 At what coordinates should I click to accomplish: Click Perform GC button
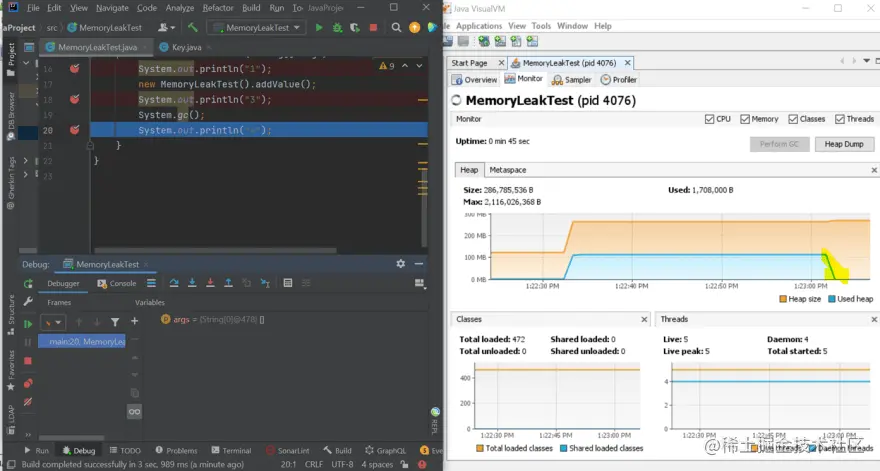(779, 144)
